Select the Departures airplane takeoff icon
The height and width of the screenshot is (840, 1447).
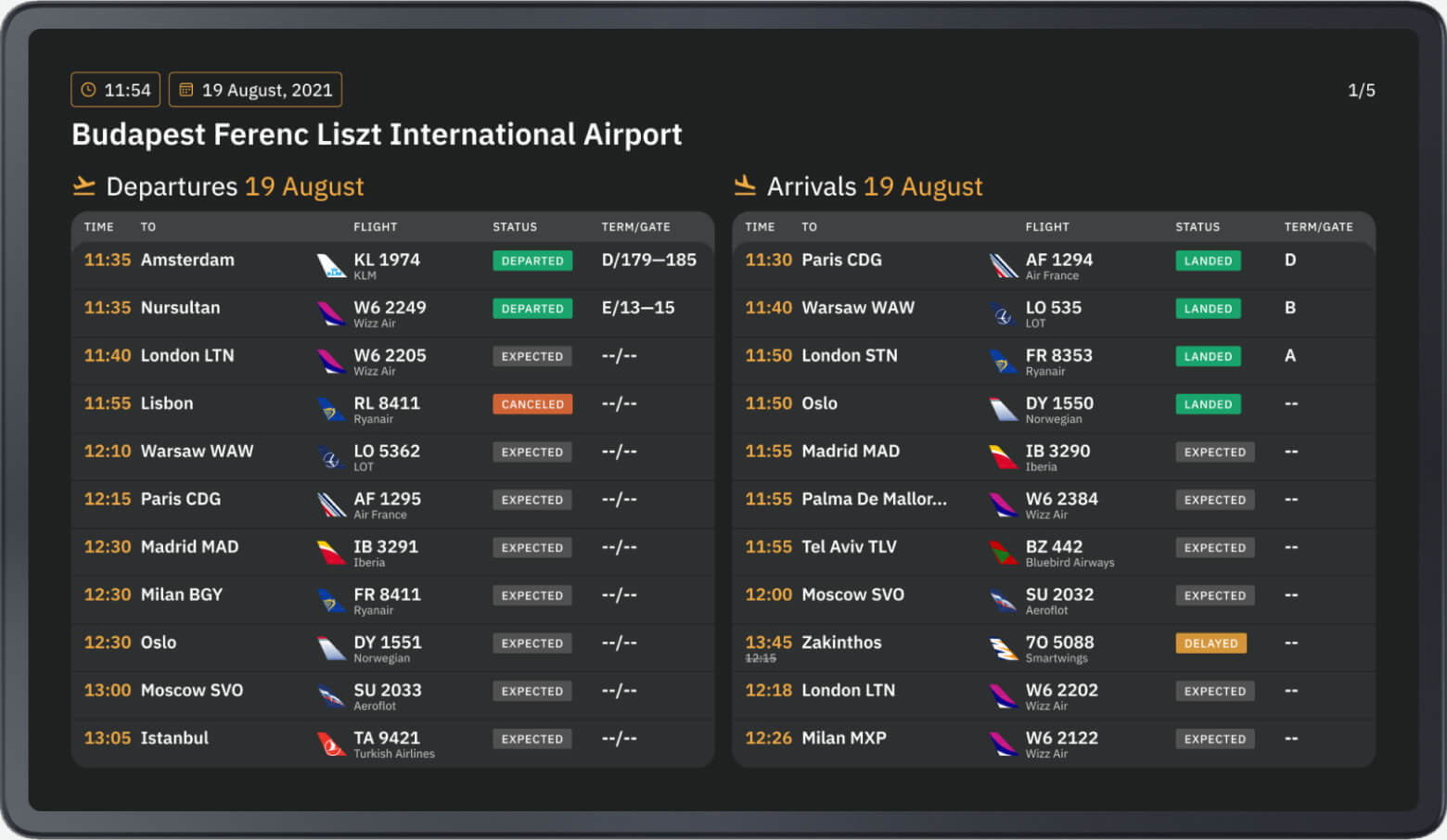(83, 185)
